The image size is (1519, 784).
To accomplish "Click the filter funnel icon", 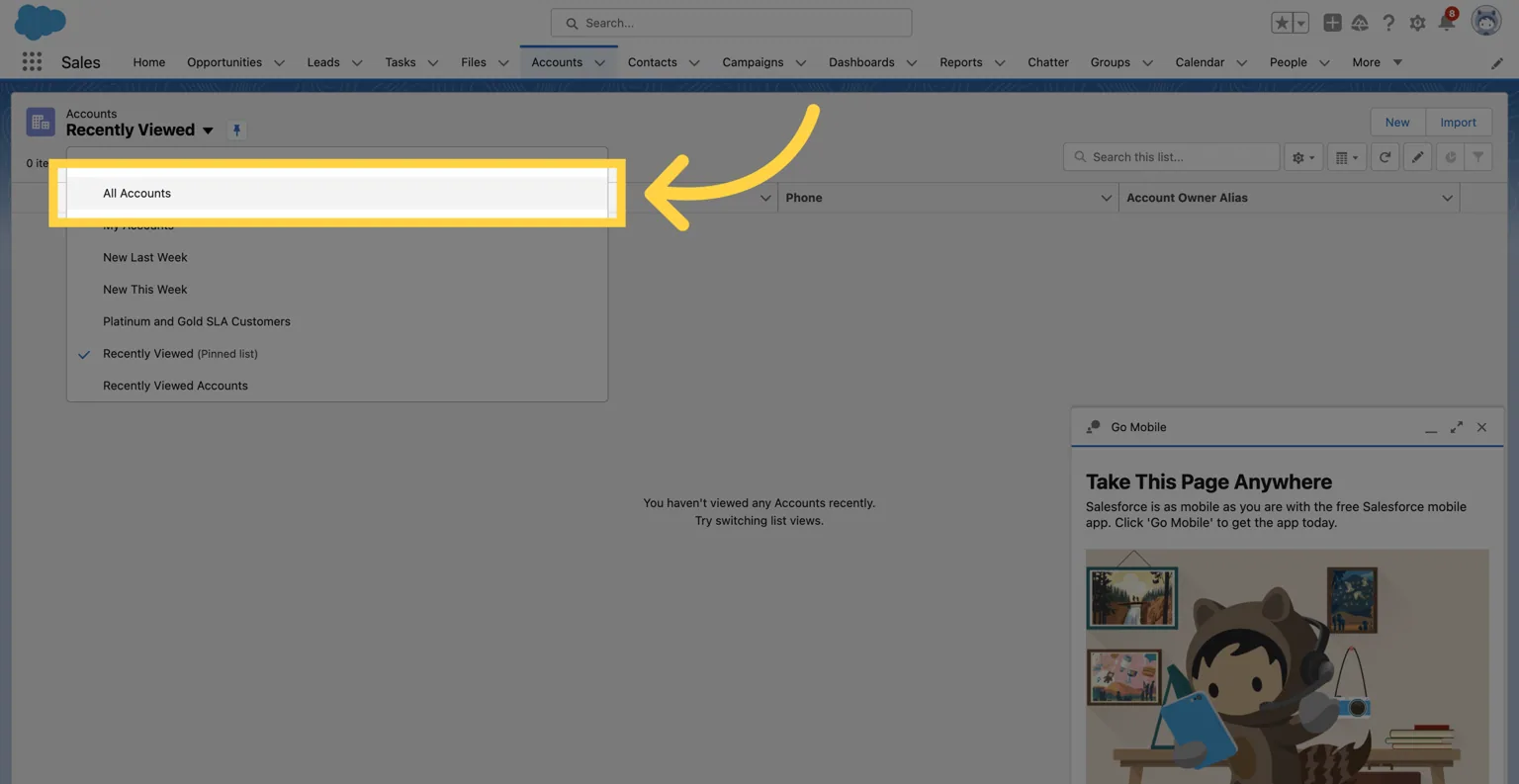I will tap(1478, 157).
